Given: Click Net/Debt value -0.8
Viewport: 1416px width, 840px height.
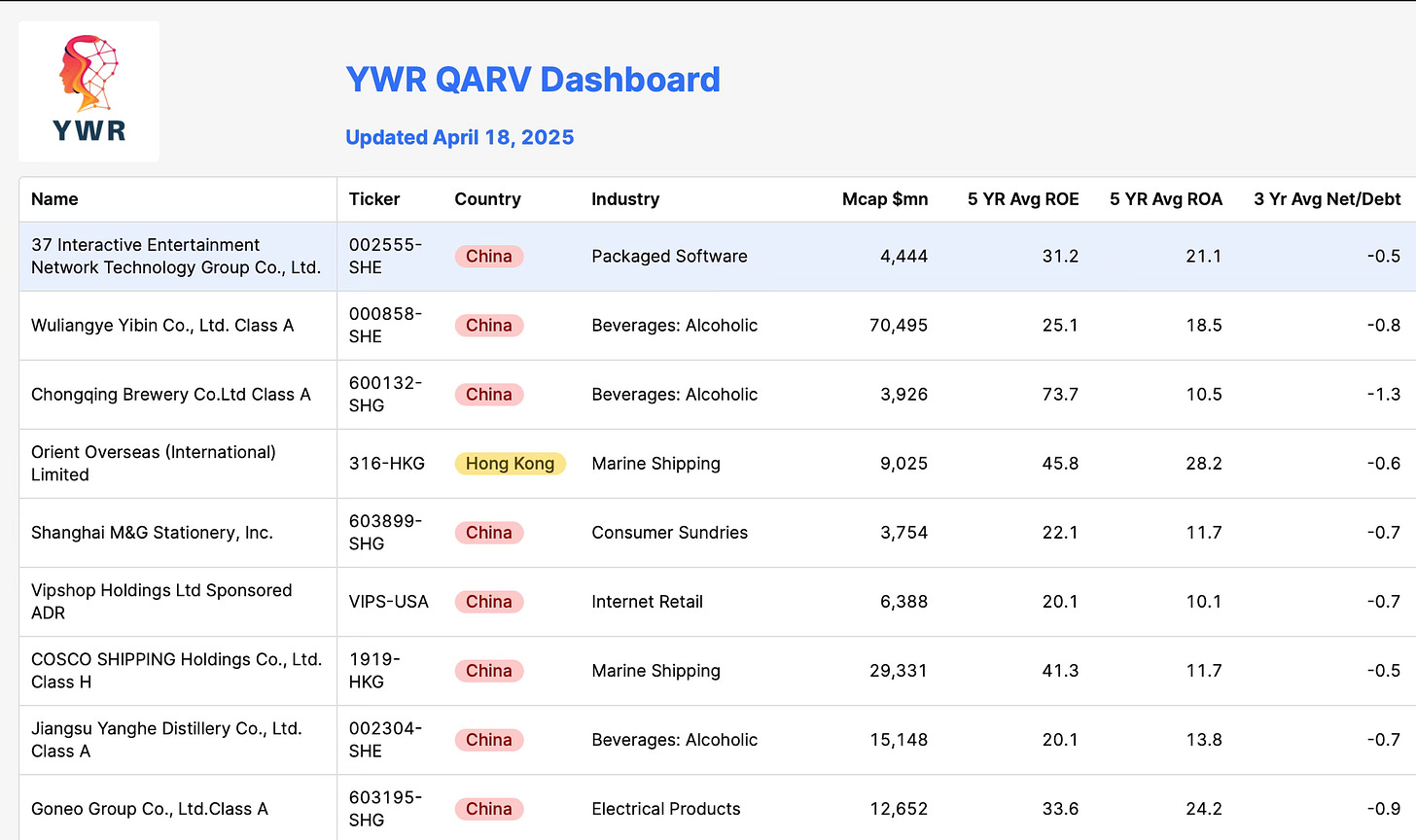Looking at the screenshot, I should pos(1384,326).
